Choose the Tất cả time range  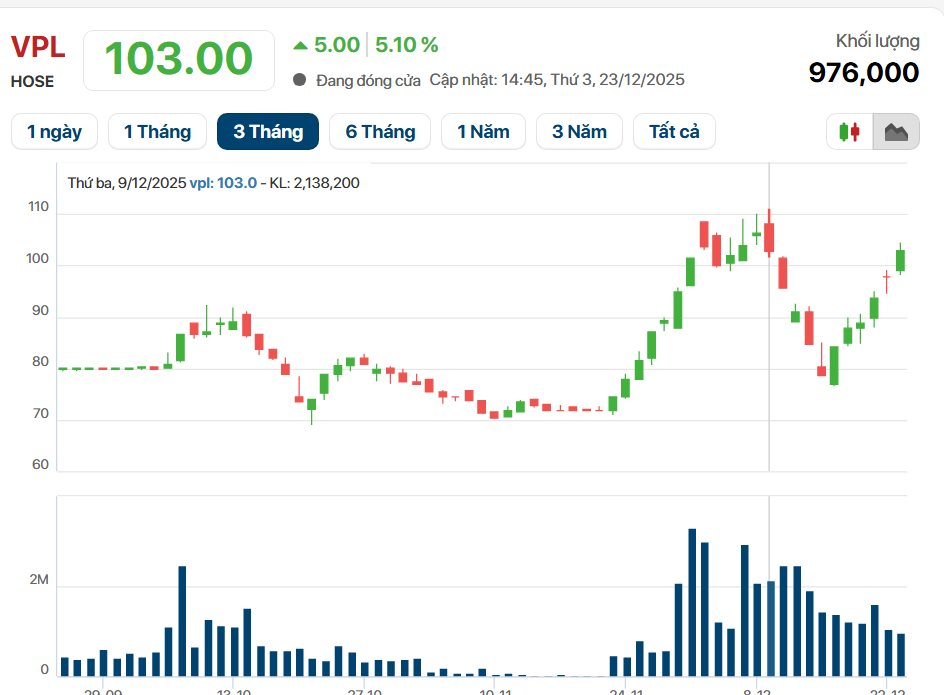tap(674, 132)
